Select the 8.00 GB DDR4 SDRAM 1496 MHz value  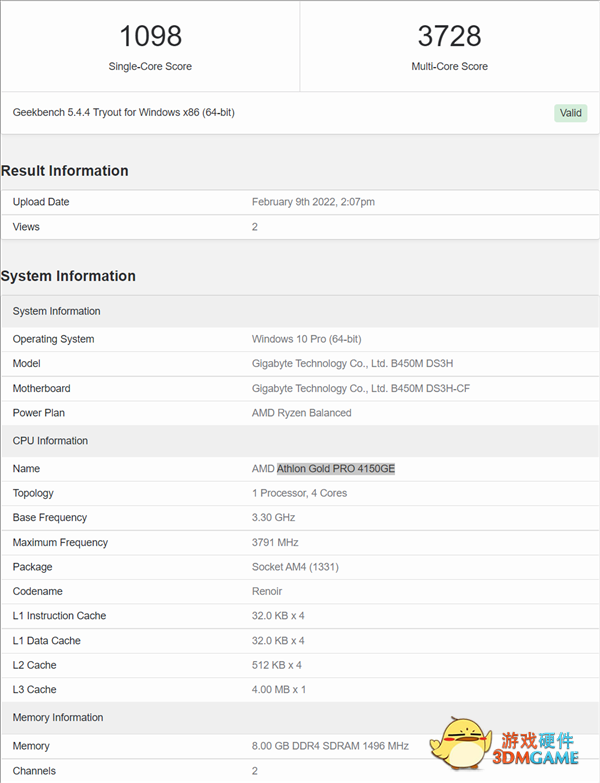[330, 746]
